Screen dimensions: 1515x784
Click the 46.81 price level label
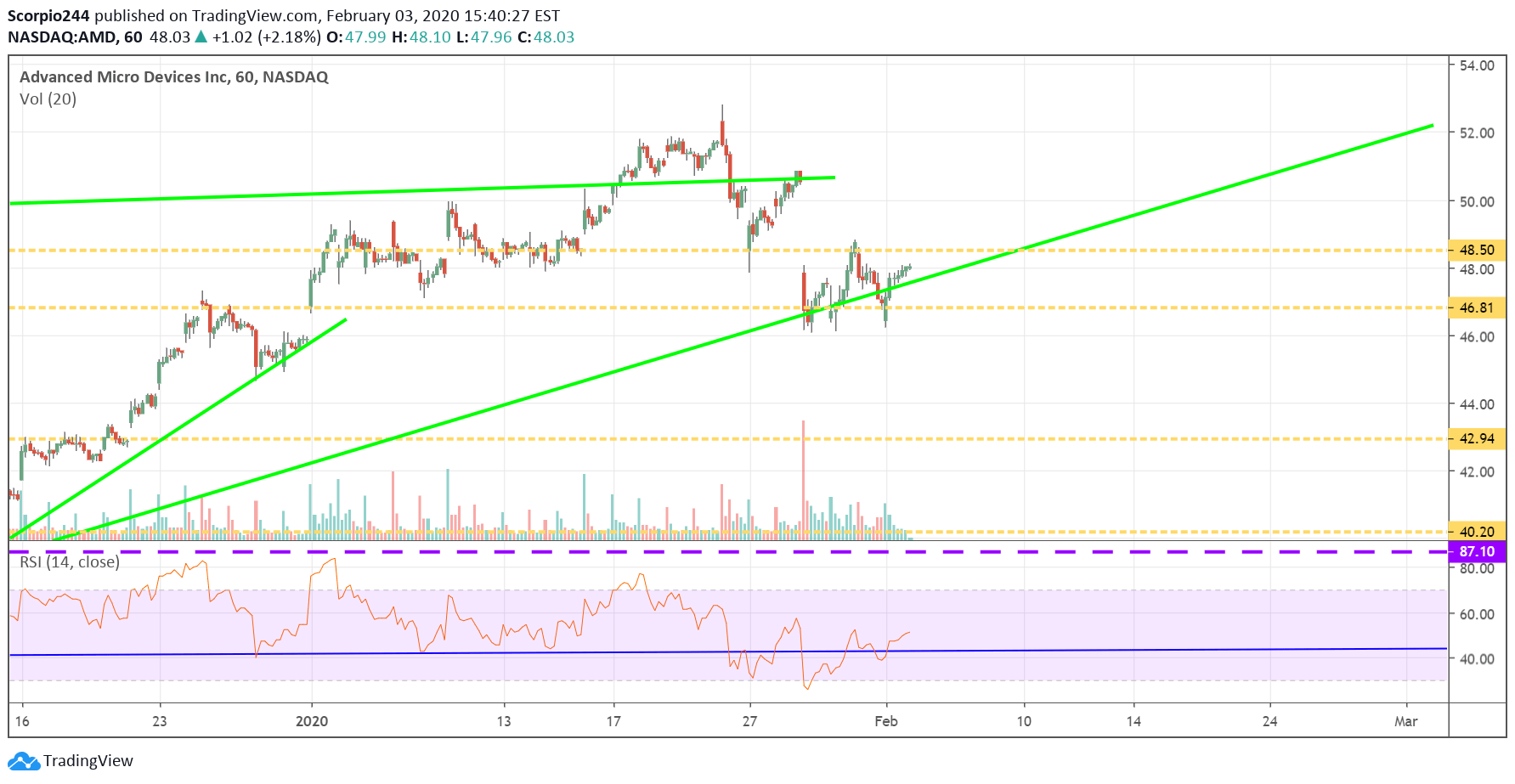pyautogui.click(x=1477, y=307)
